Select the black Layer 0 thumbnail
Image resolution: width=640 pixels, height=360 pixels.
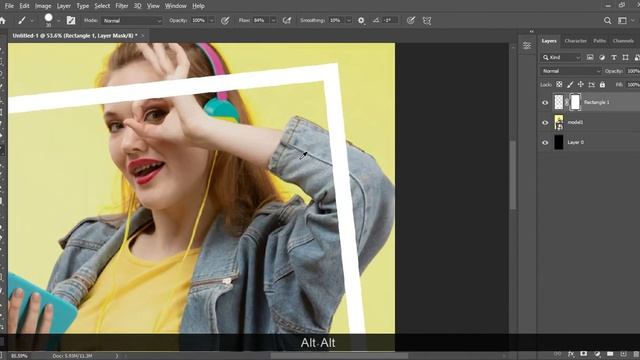click(x=559, y=142)
